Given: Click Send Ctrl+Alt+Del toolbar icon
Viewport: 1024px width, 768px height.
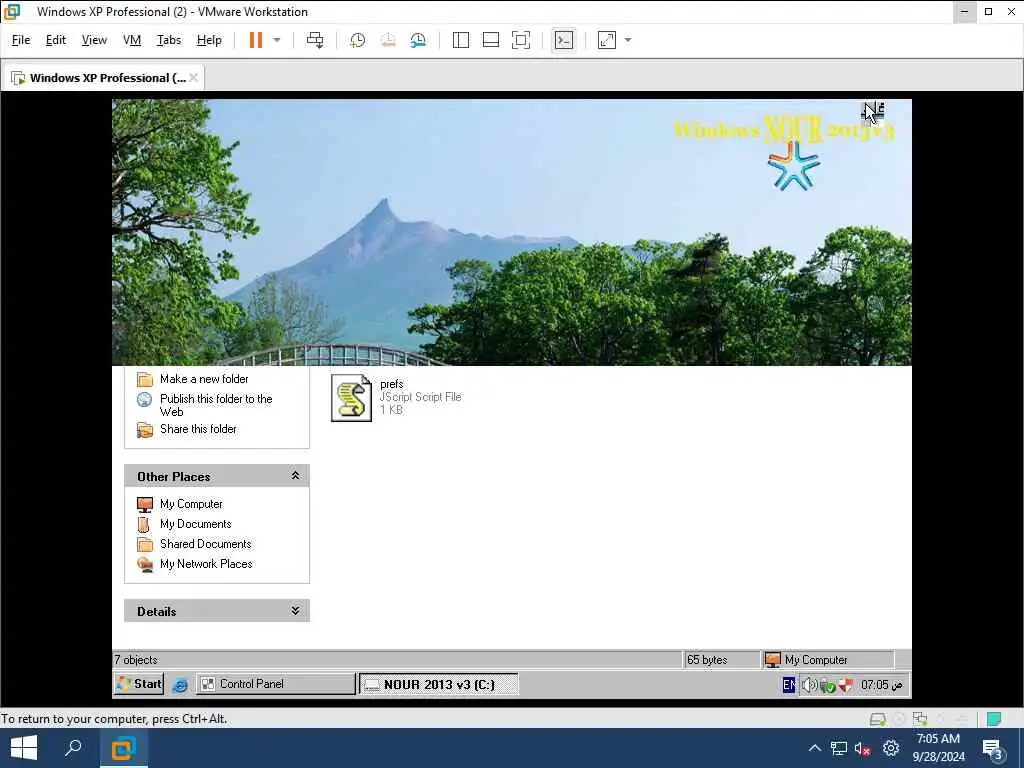Looking at the screenshot, I should pyautogui.click(x=315, y=40).
